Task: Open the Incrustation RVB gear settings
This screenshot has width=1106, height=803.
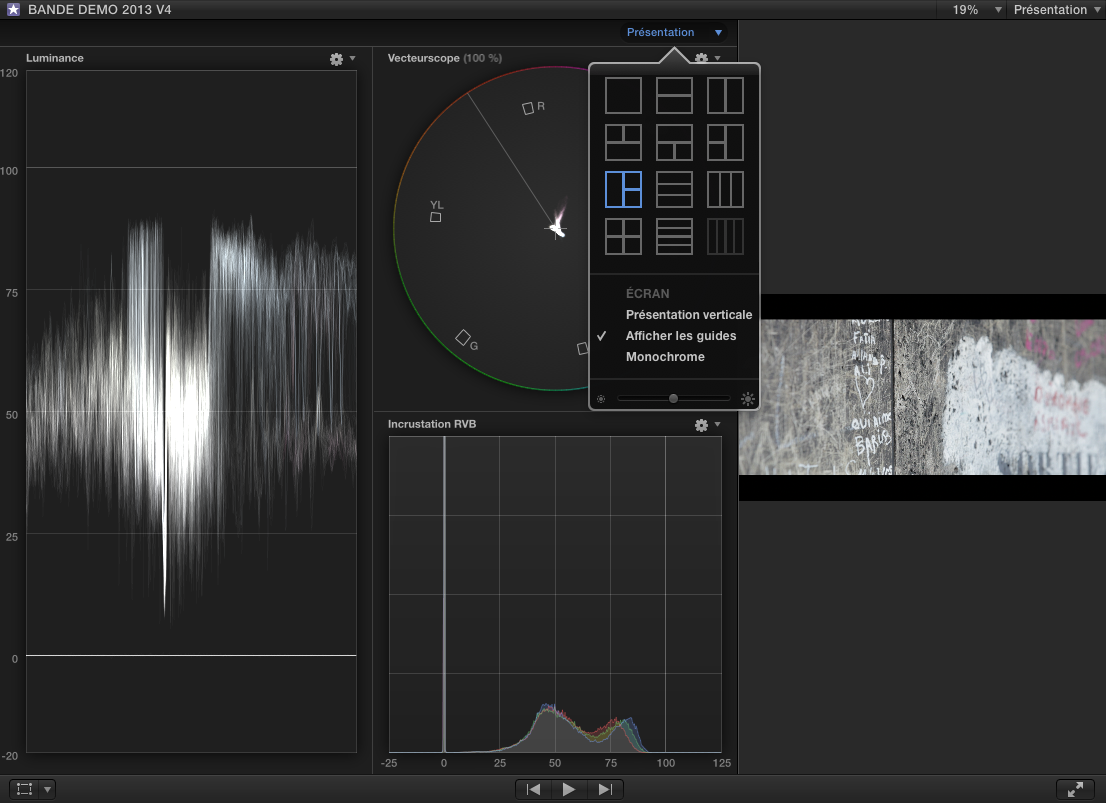Action: pyautogui.click(x=701, y=425)
